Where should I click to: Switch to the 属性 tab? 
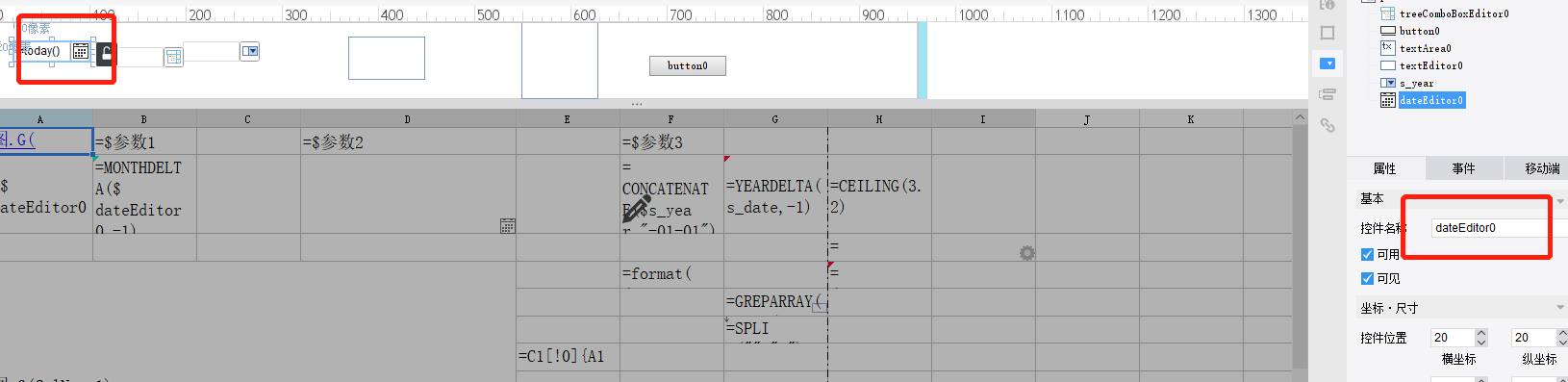(1385, 168)
